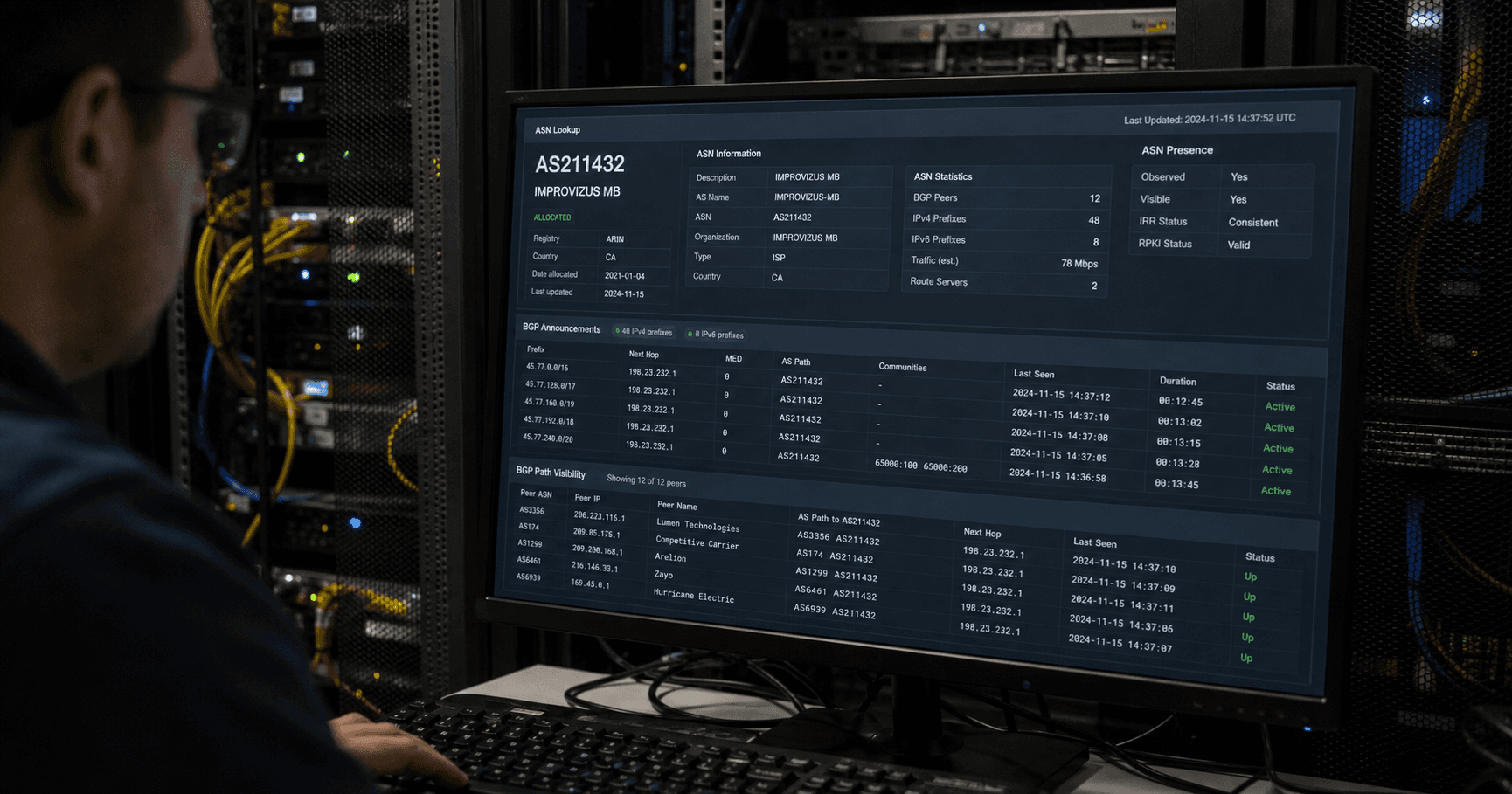Click the AS211432 heading
The width and height of the screenshot is (1512, 794).
[580, 164]
